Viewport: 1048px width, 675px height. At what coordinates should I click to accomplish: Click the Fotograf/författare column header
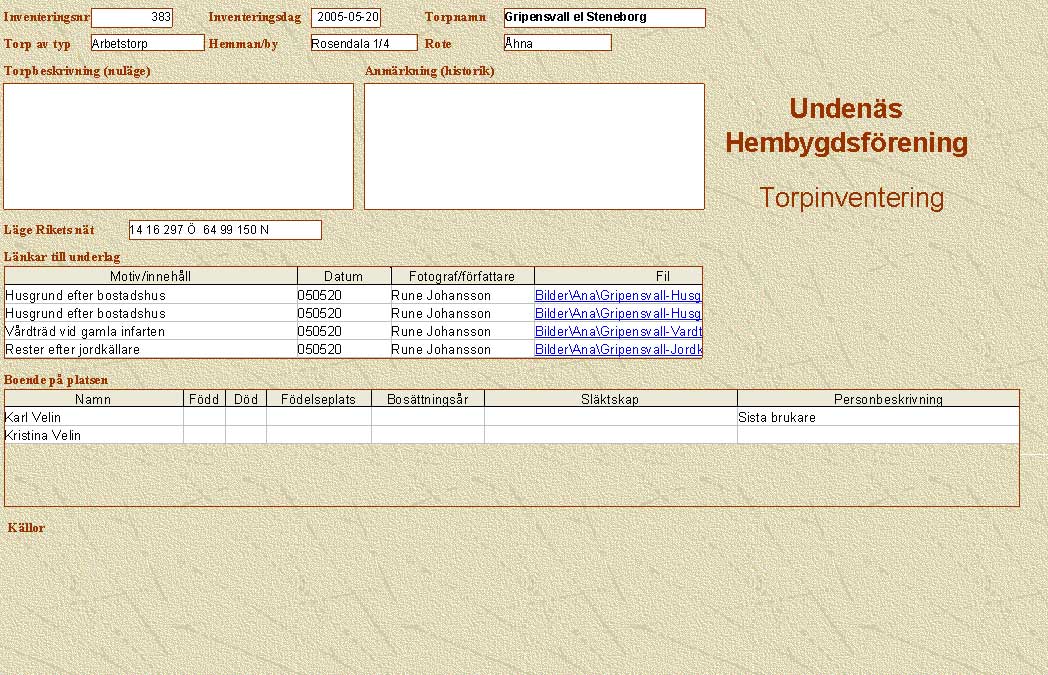pyautogui.click(x=462, y=276)
